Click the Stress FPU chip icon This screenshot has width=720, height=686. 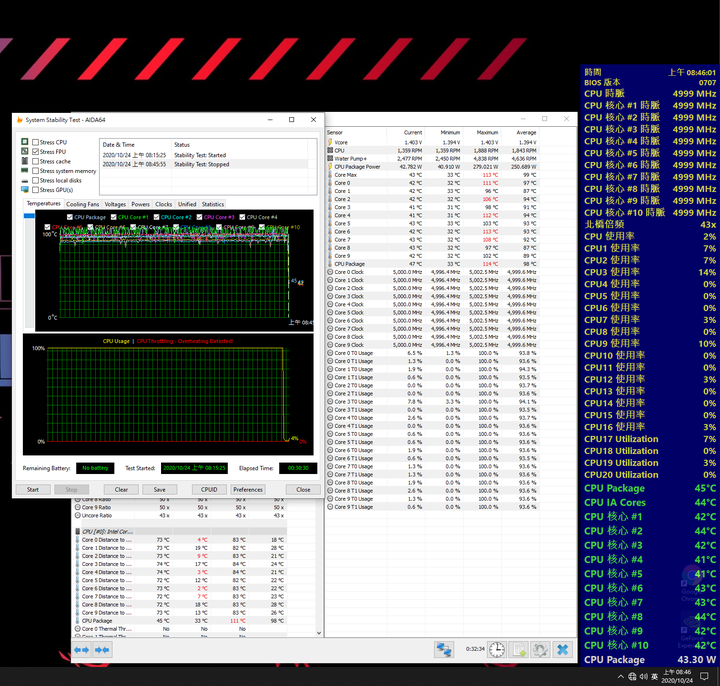[x=25, y=151]
